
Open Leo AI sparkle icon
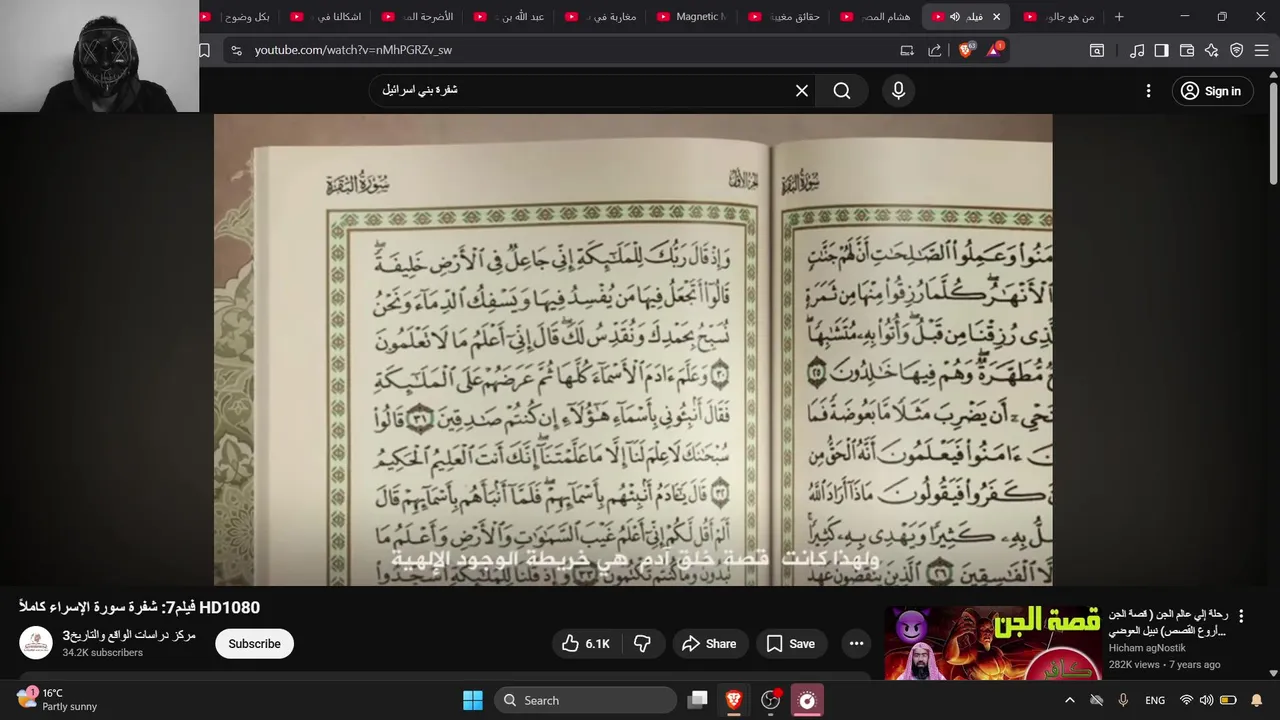click(1212, 50)
